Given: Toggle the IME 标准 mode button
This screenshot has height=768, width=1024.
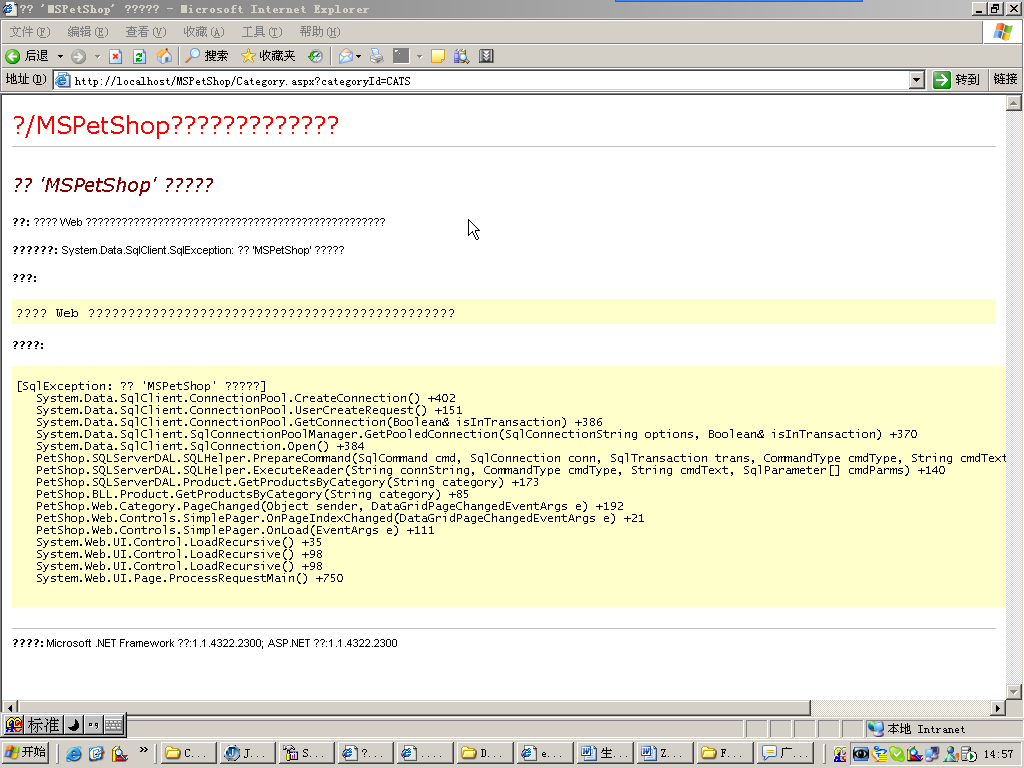Looking at the screenshot, I should (x=44, y=725).
